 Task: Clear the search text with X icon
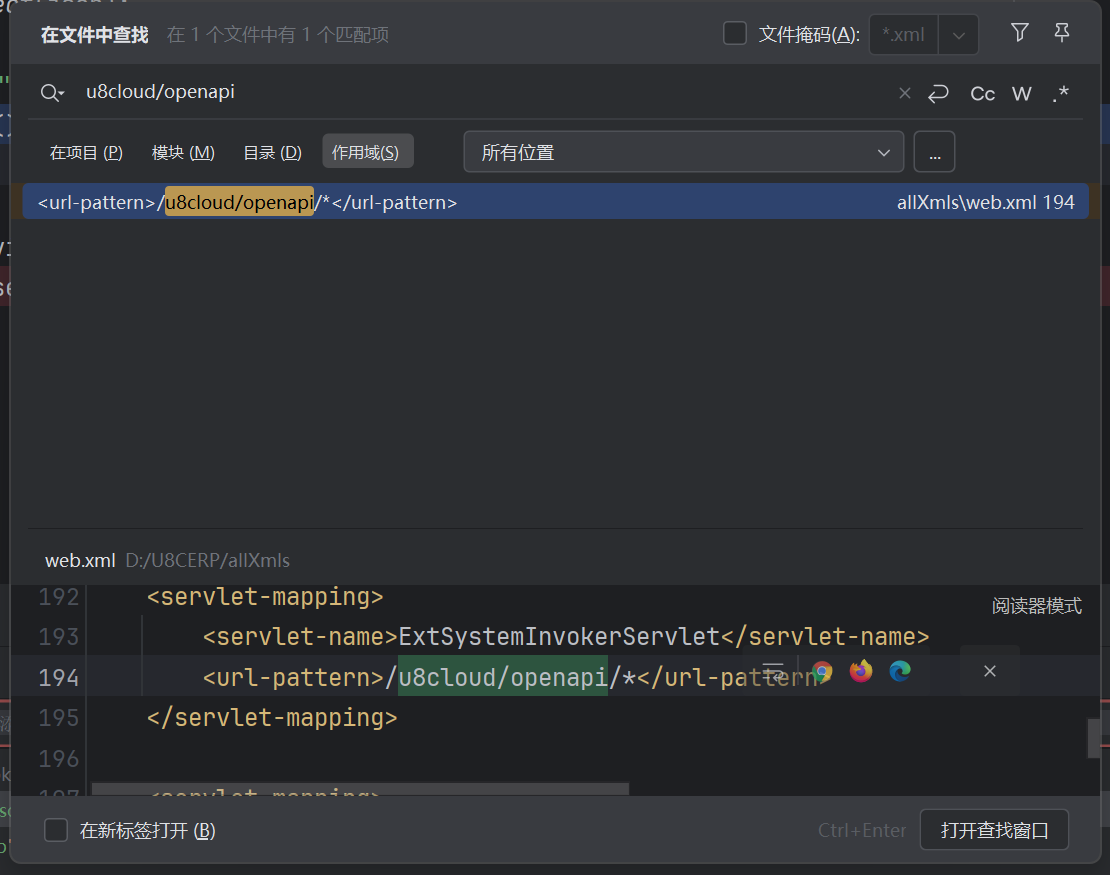(904, 93)
